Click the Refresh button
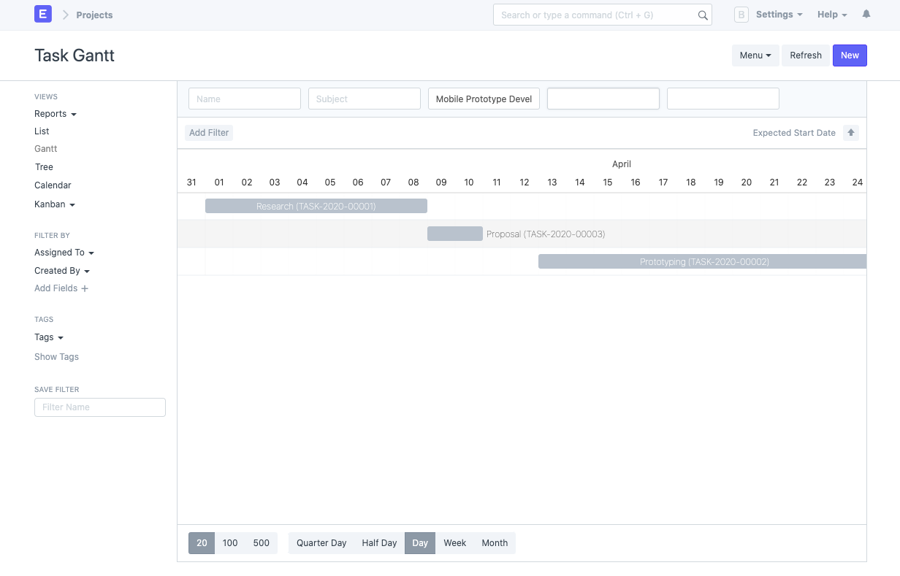The width and height of the screenshot is (900, 576). click(x=805, y=55)
